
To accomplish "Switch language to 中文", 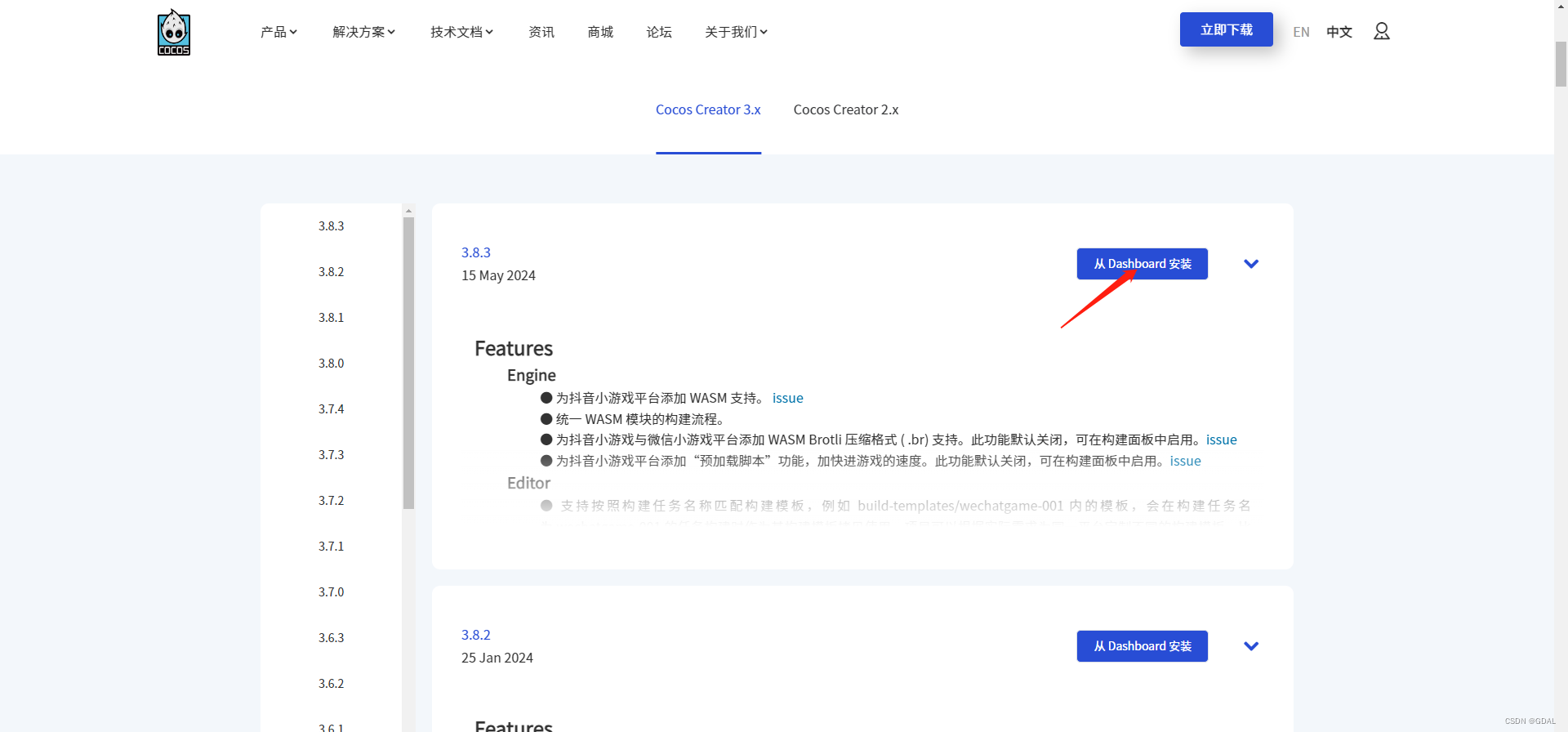I will (1339, 32).
